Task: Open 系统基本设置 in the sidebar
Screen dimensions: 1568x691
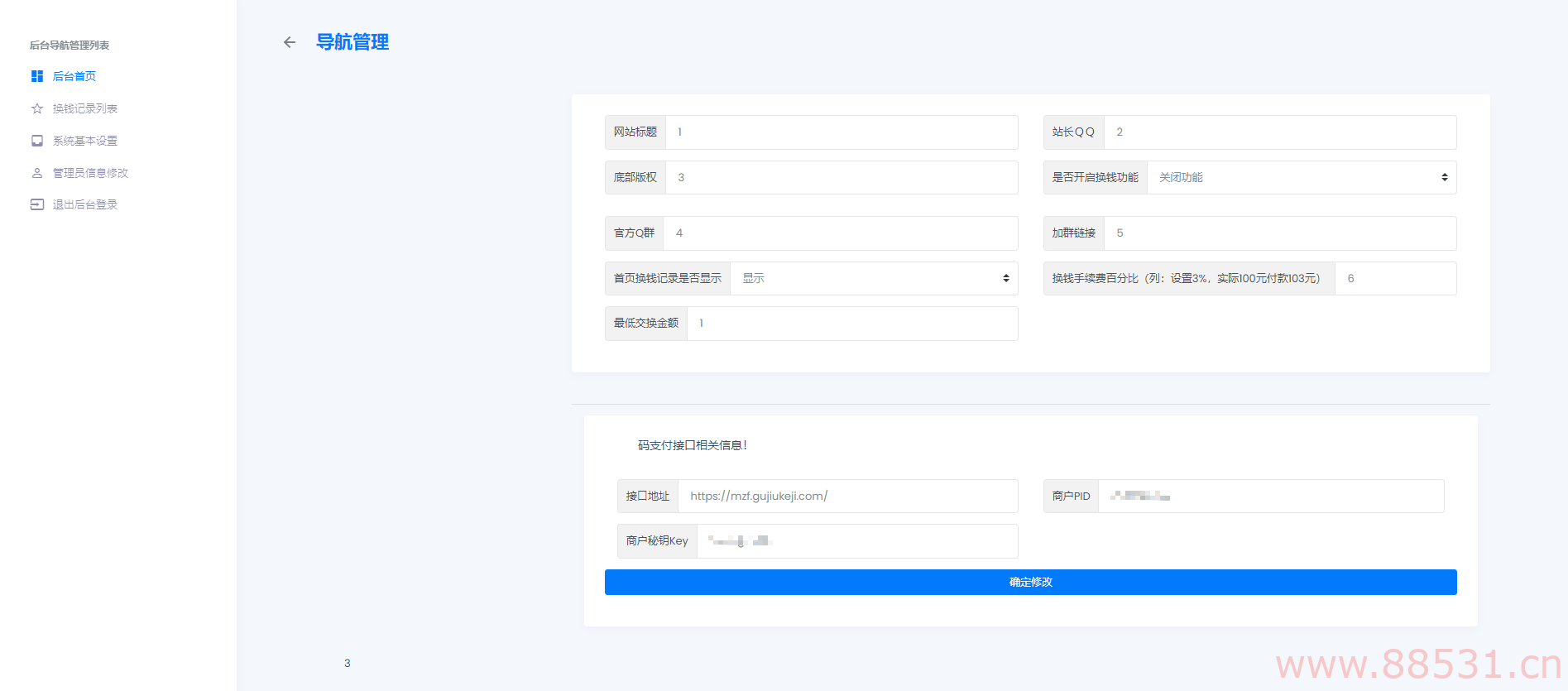Action: (x=85, y=141)
